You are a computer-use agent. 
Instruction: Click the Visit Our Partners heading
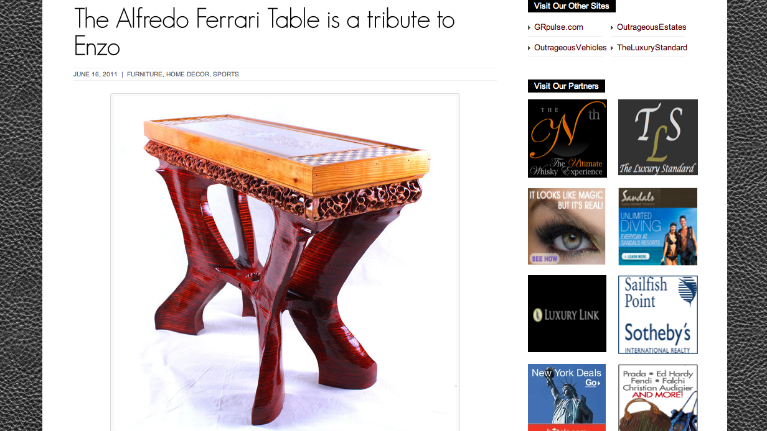click(566, 86)
